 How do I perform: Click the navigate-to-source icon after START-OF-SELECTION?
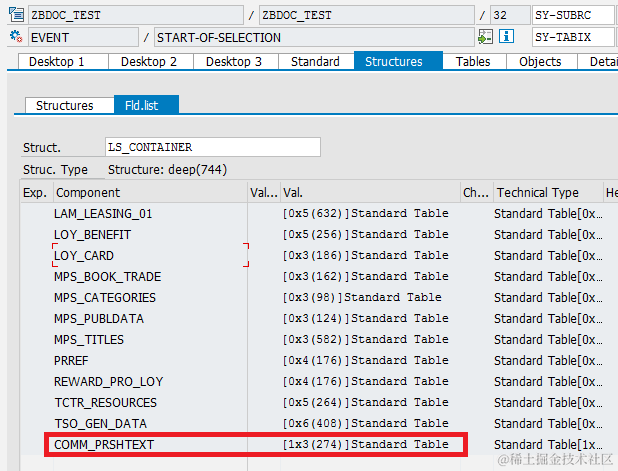tap(485, 37)
